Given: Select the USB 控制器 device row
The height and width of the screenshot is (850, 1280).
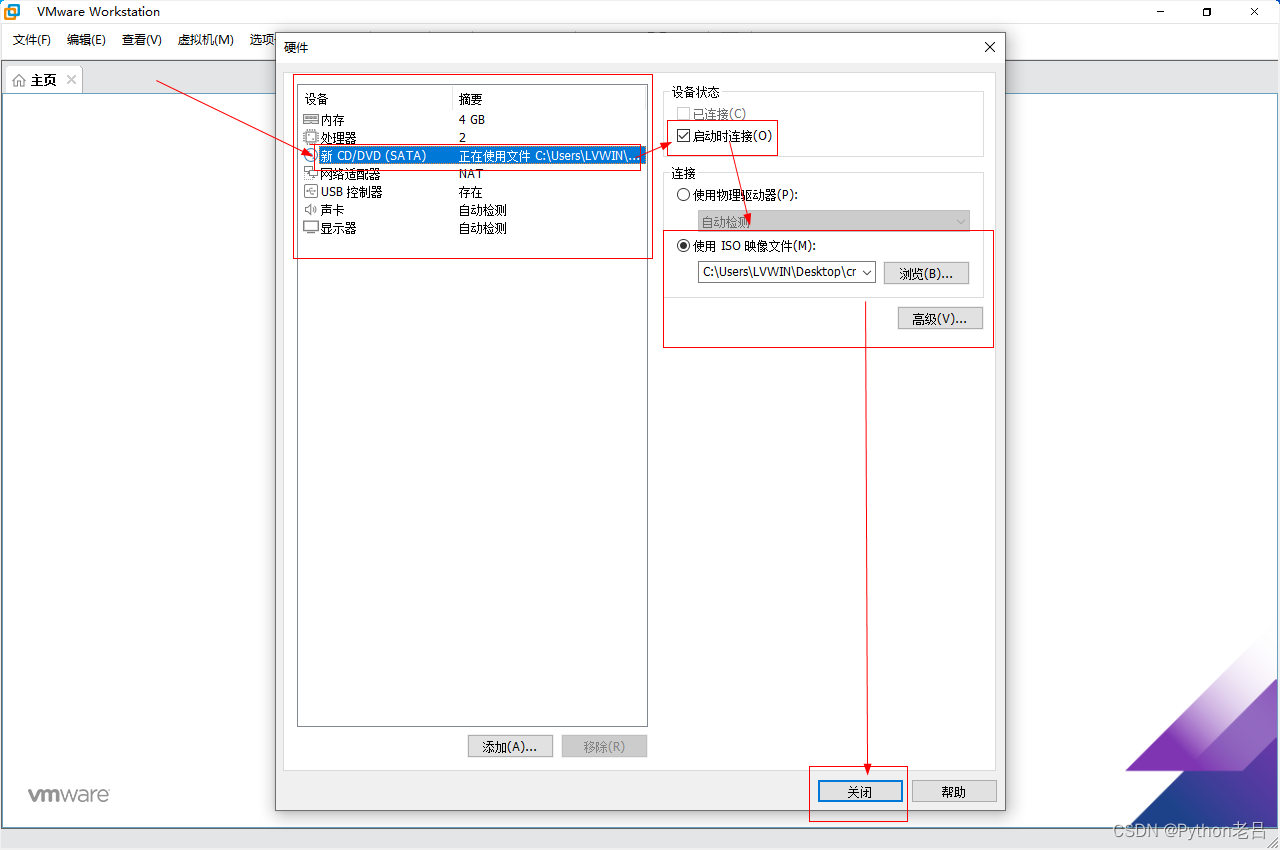Looking at the screenshot, I should click(x=472, y=192).
